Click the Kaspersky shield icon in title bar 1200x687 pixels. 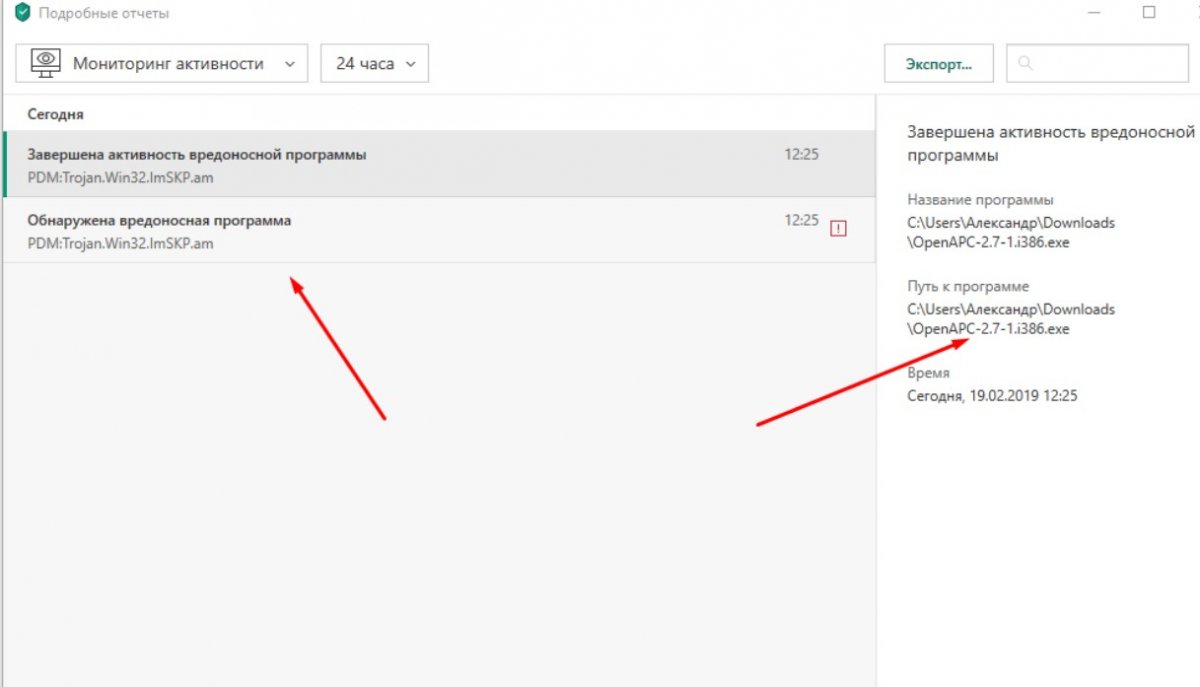tap(22, 13)
